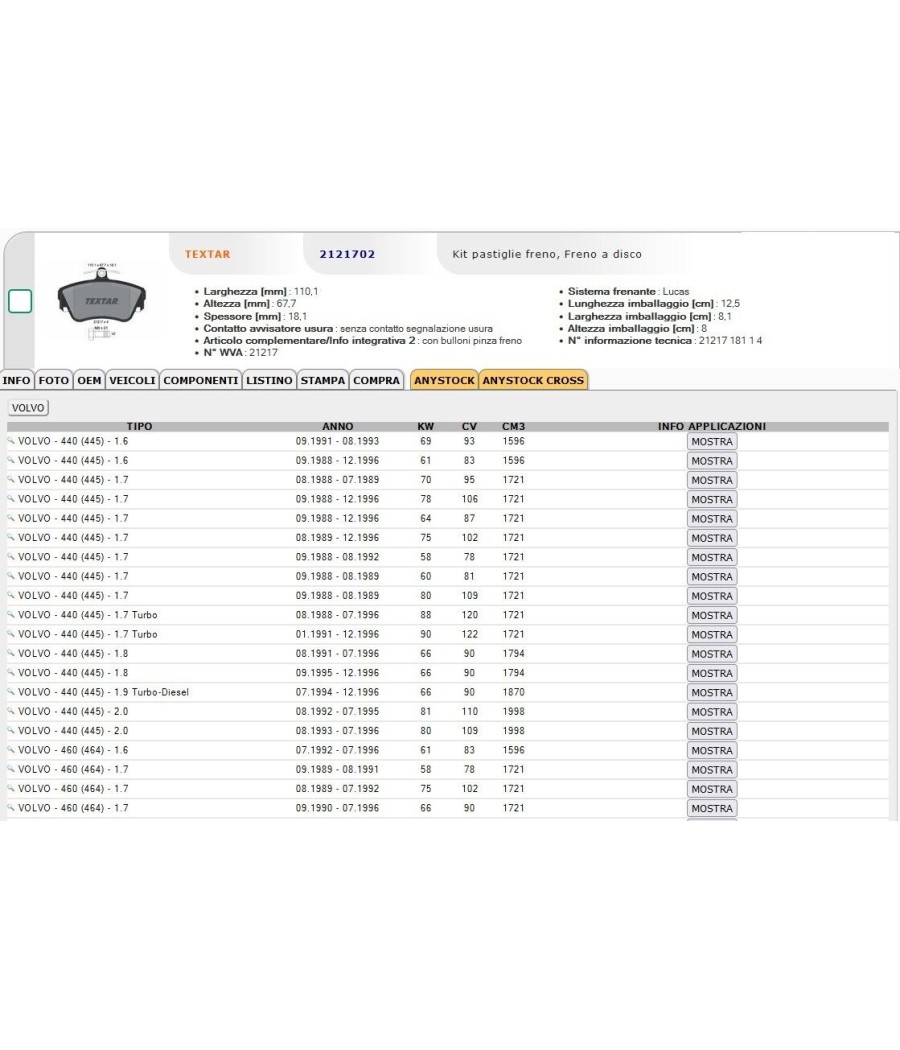Click MOSTRA for Volvo 460 1.6
Viewport: 900px width, 1050px height.
click(x=712, y=751)
